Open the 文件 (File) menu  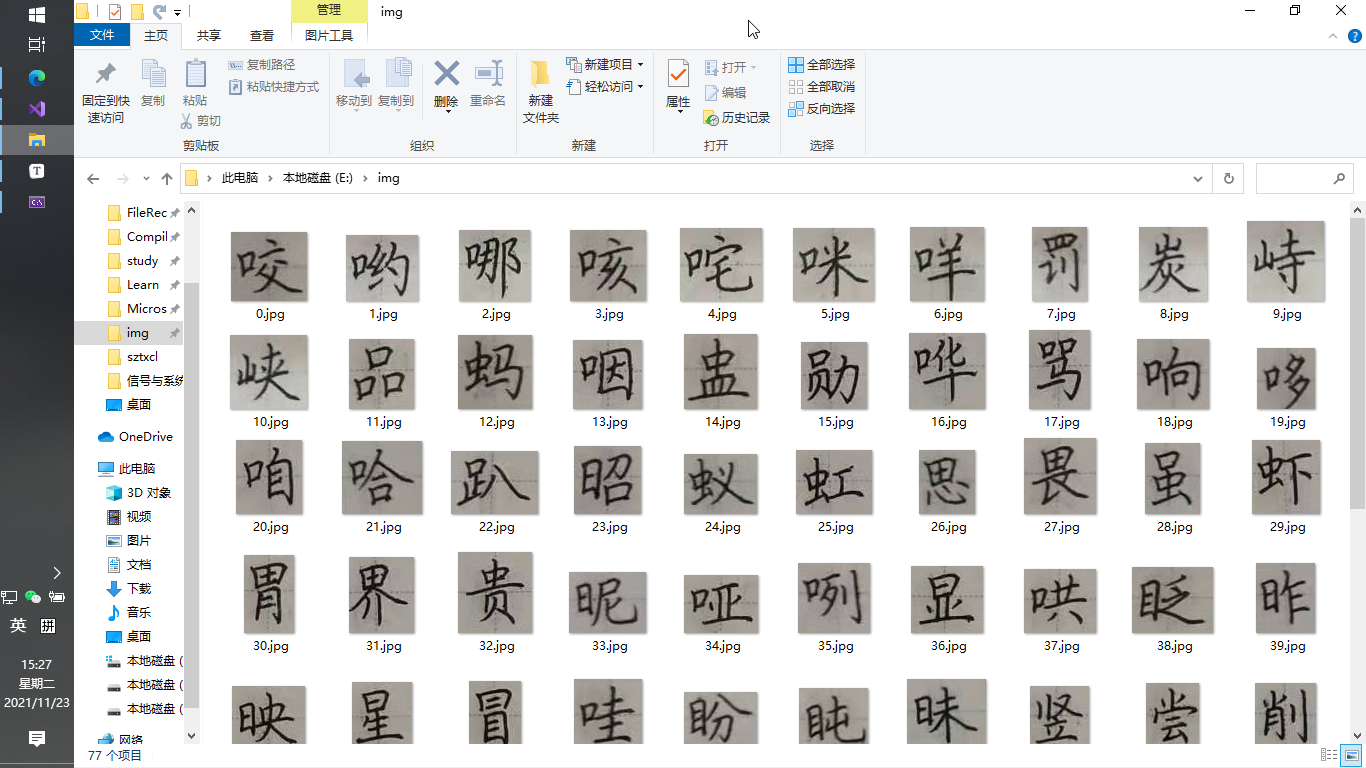(x=101, y=33)
